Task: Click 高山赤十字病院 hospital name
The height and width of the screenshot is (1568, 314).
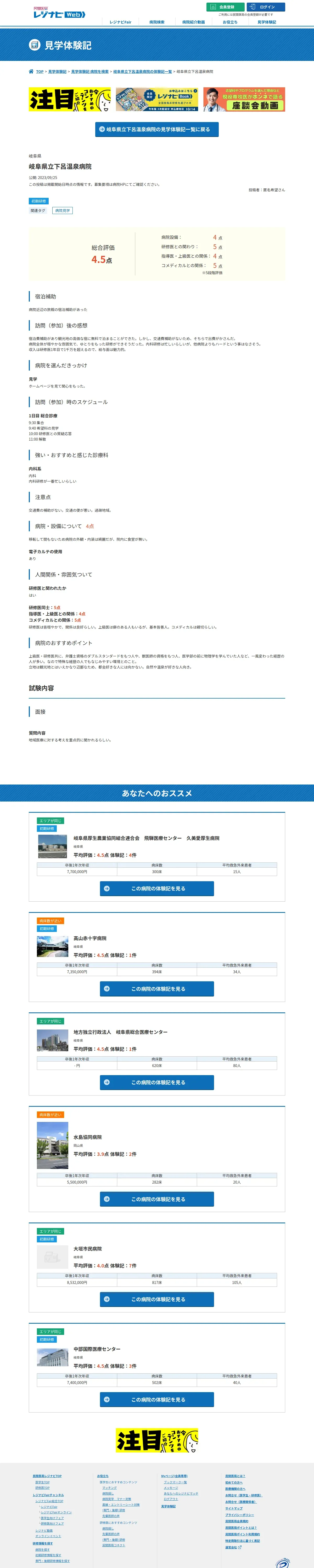Action: [x=90, y=938]
